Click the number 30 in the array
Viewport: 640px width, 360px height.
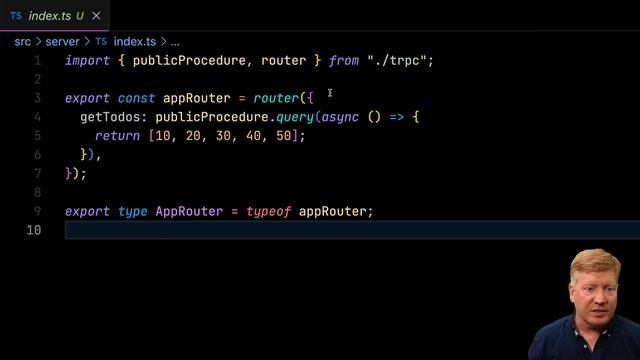point(223,136)
